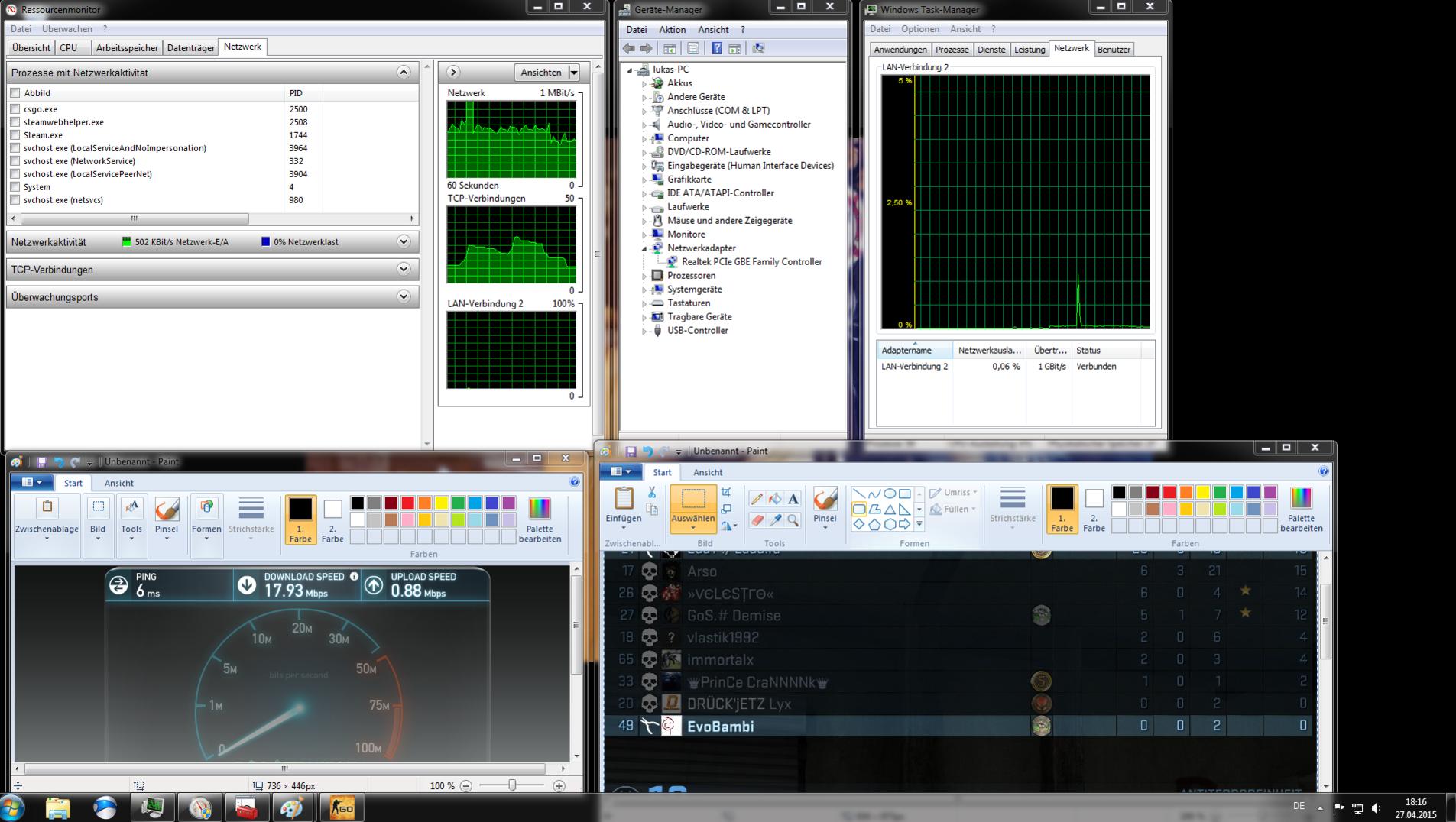
Task: Expand the Grafikkarte tree node
Action: (x=644, y=180)
